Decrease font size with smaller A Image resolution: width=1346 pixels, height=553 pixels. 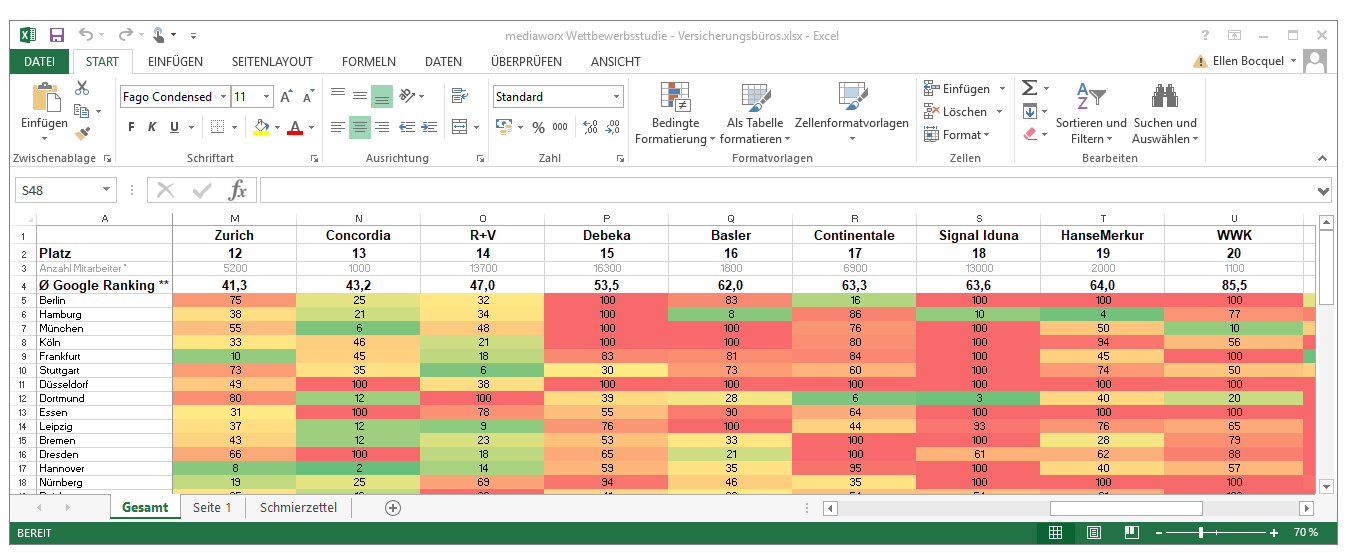(x=306, y=97)
